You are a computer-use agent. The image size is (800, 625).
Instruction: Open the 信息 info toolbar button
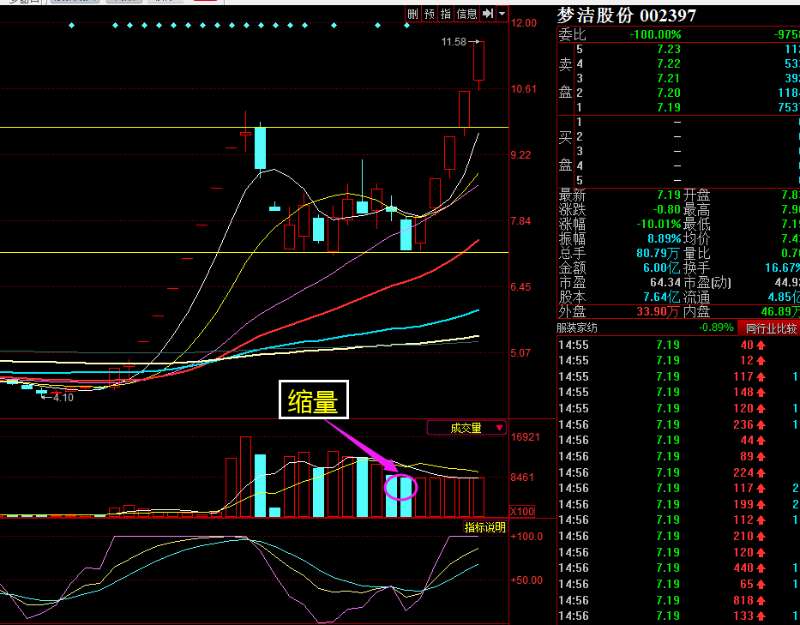(x=467, y=14)
